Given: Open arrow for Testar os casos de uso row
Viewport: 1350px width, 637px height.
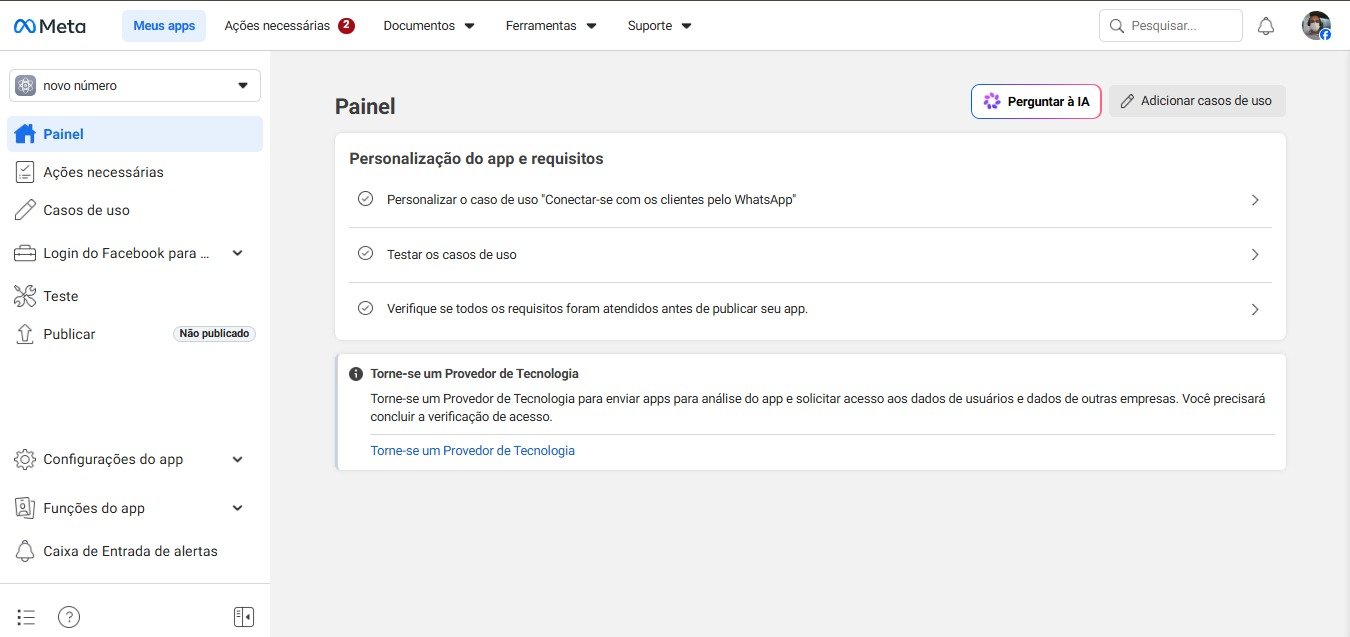Looking at the screenshot, I should point(1255,255).
